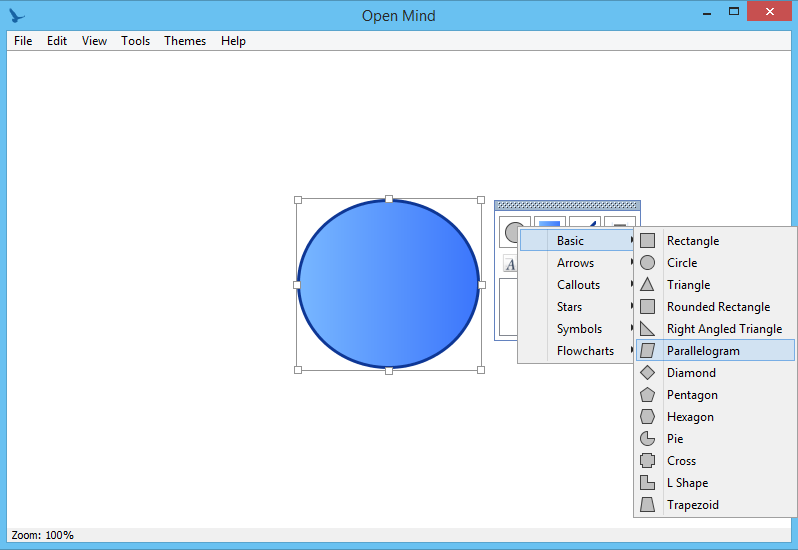
Task: Click the font 'A' button
Action: [510, 264]
